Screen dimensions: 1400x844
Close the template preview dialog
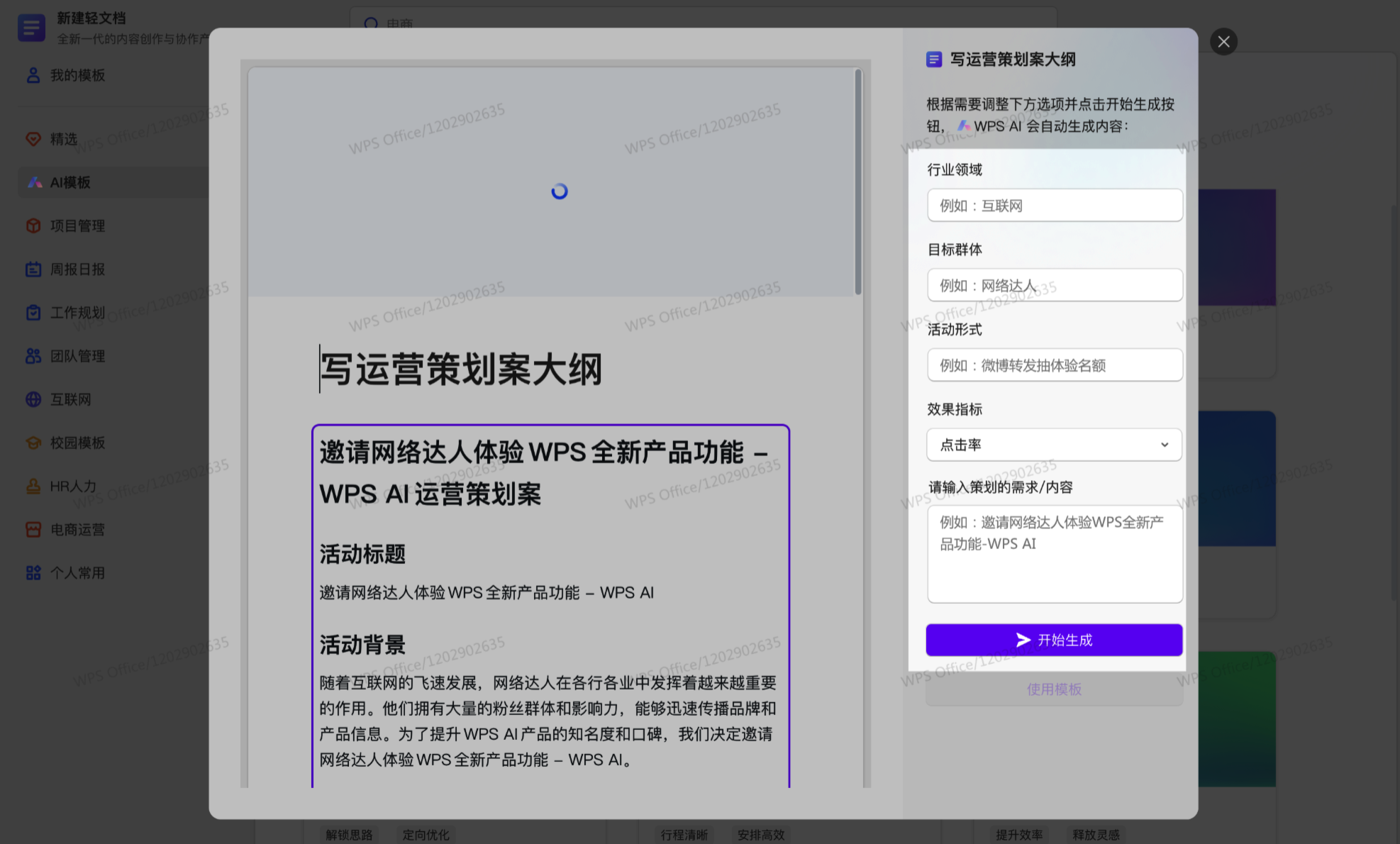coord(1223,42)
